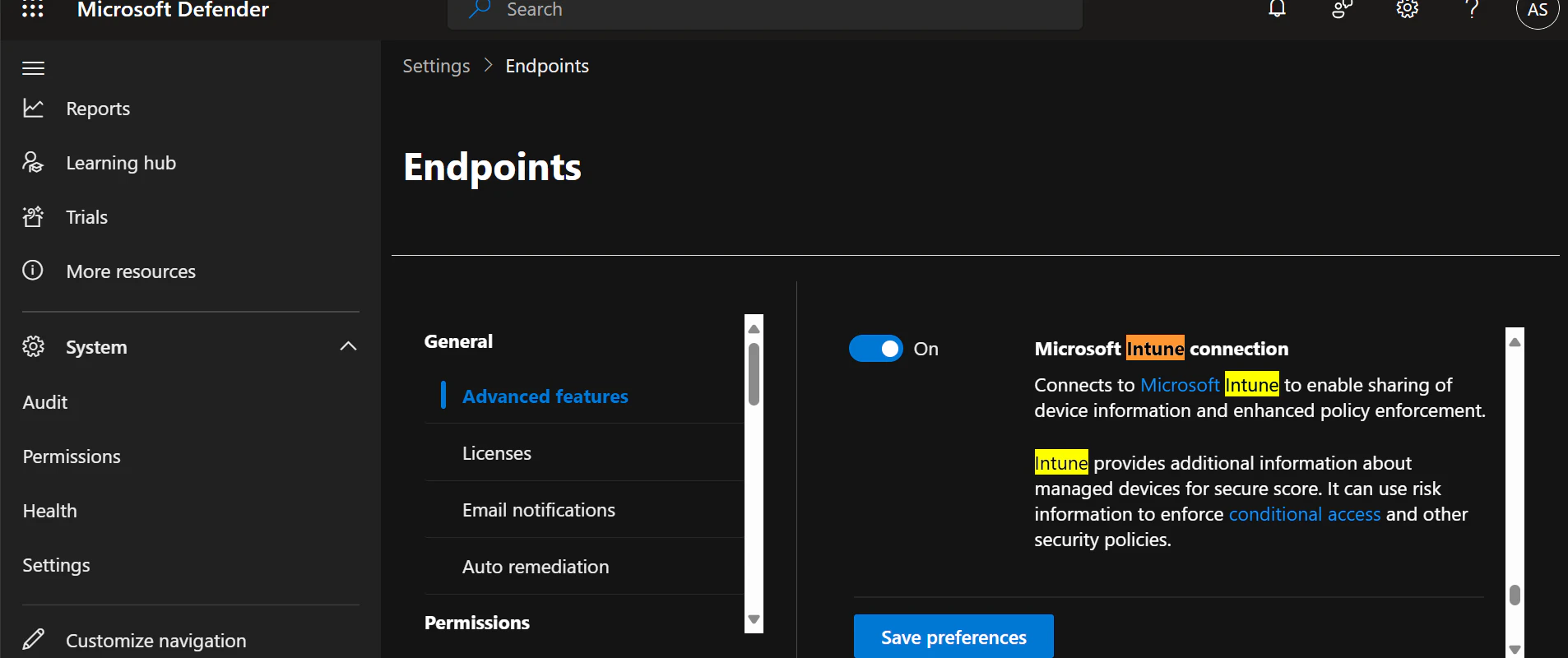Click the Endpoints breadcrumb

tap(547, 66)
